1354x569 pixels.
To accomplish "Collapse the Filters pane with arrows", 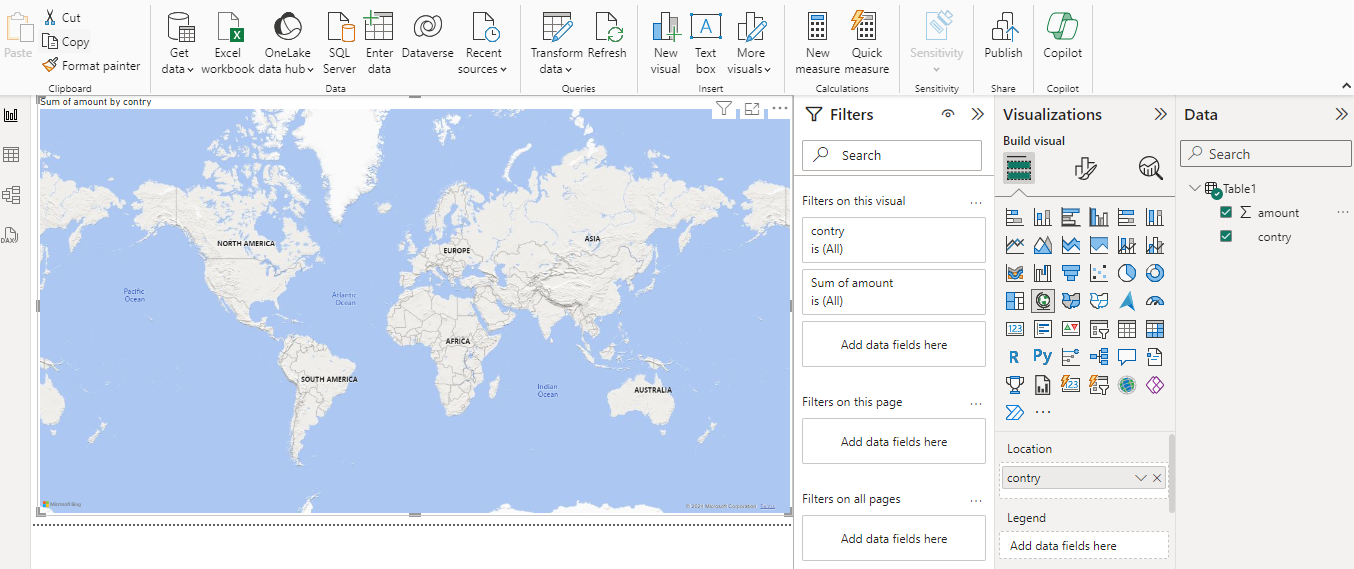I will pyautogui.click(x=978, y=114).
